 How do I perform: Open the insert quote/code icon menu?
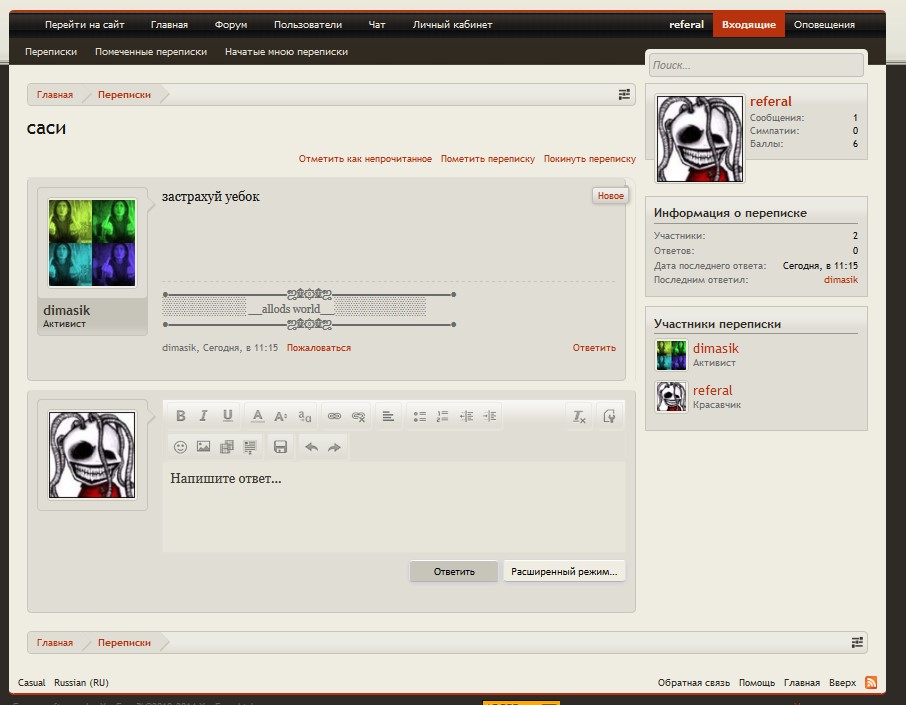(x=250, y=447)
